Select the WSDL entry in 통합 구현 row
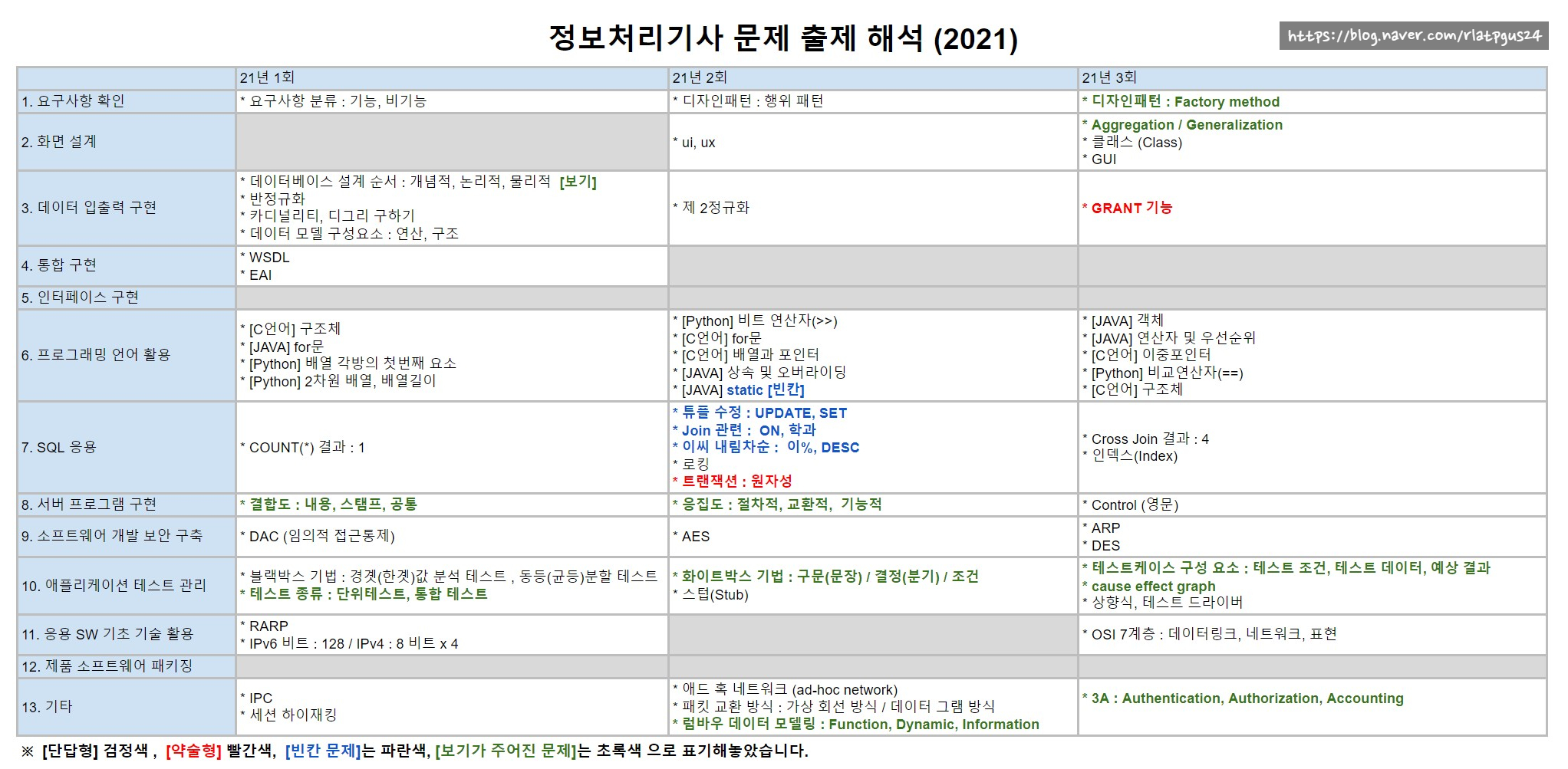1568x769 pixels. click(268, 258)
